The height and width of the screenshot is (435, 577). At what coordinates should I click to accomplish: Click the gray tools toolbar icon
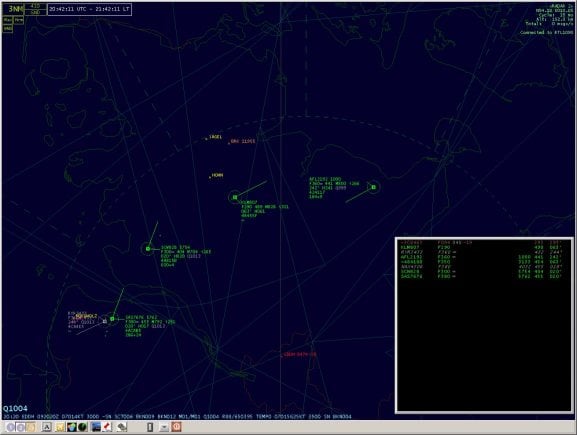coord(122,427)
